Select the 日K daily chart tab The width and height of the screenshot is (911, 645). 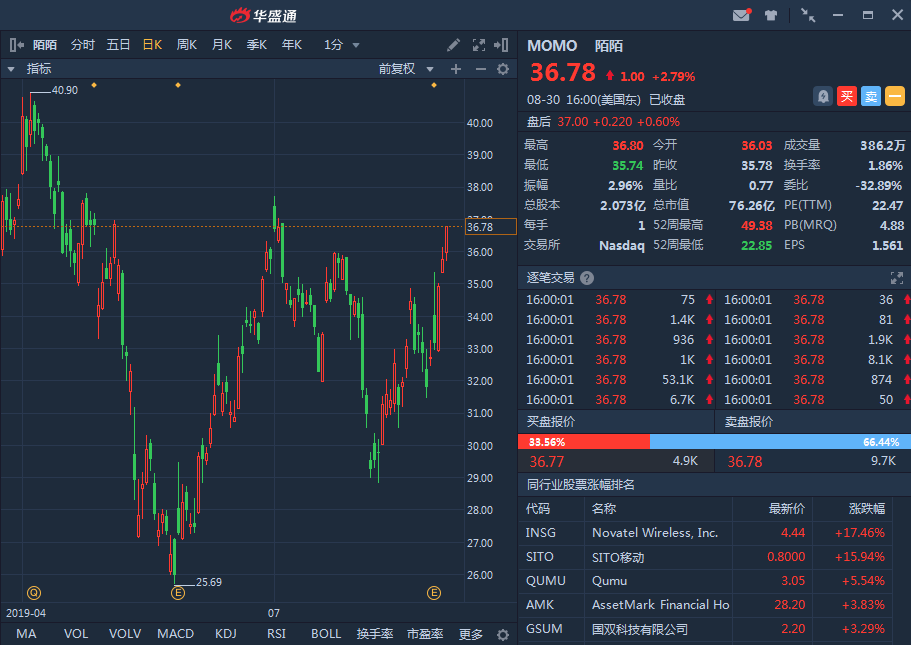tap(152, 45)
